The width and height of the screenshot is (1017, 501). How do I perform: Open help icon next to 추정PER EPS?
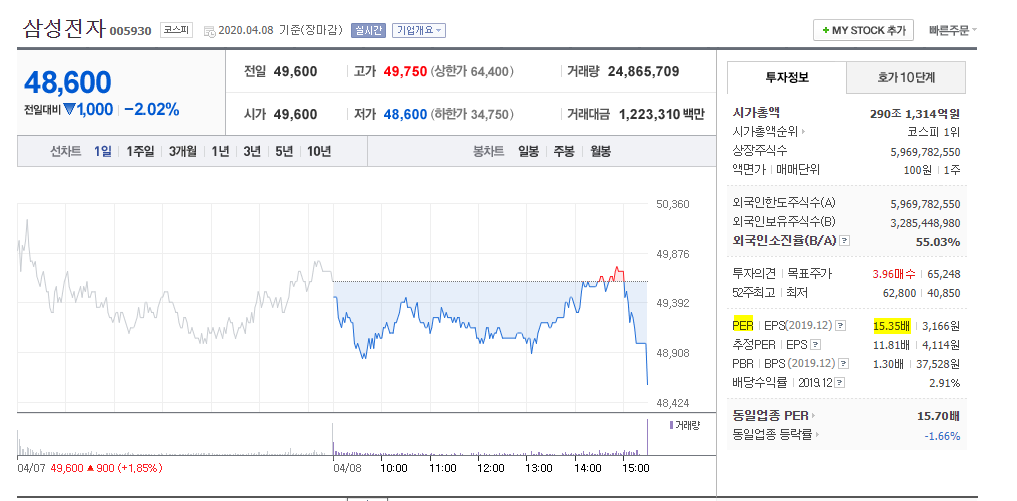(816, 345)
